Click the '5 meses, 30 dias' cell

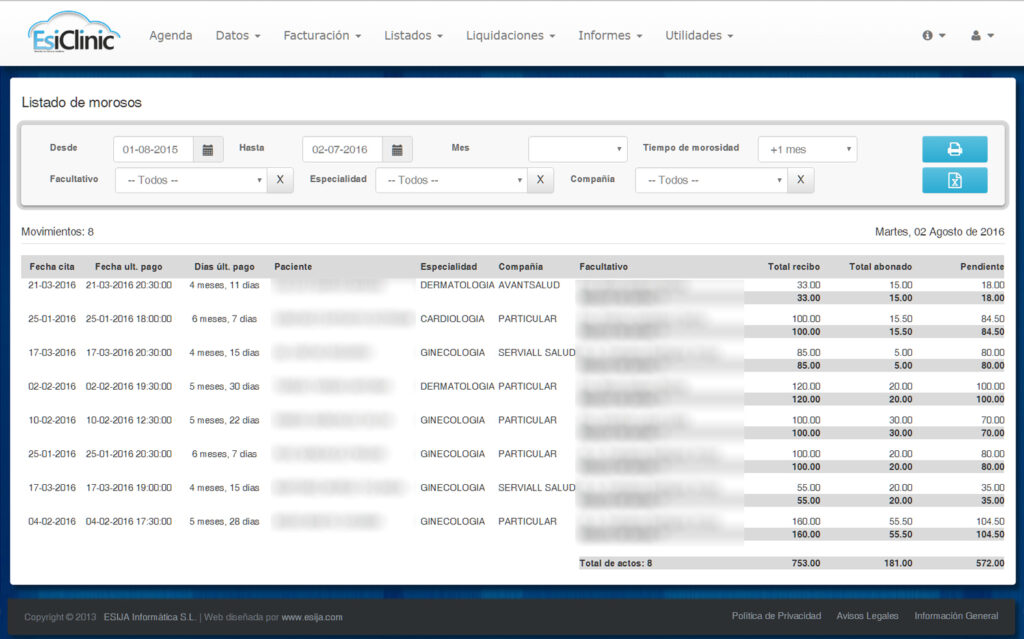(224, 386)
